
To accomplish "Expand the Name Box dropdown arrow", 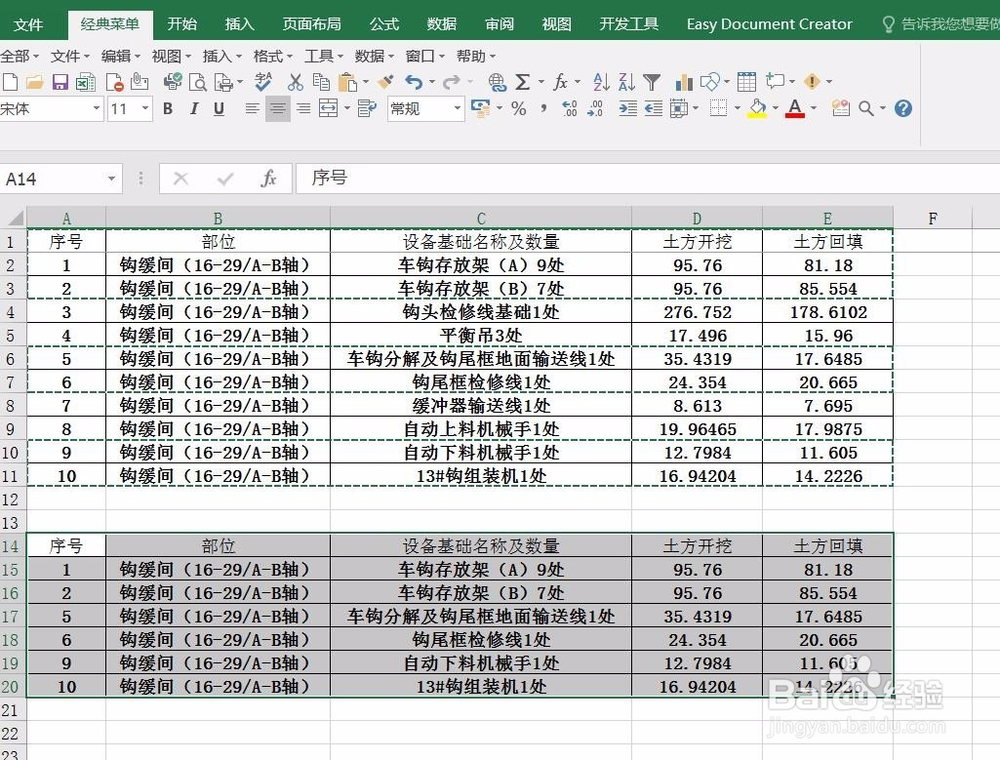I will point(112,179).
